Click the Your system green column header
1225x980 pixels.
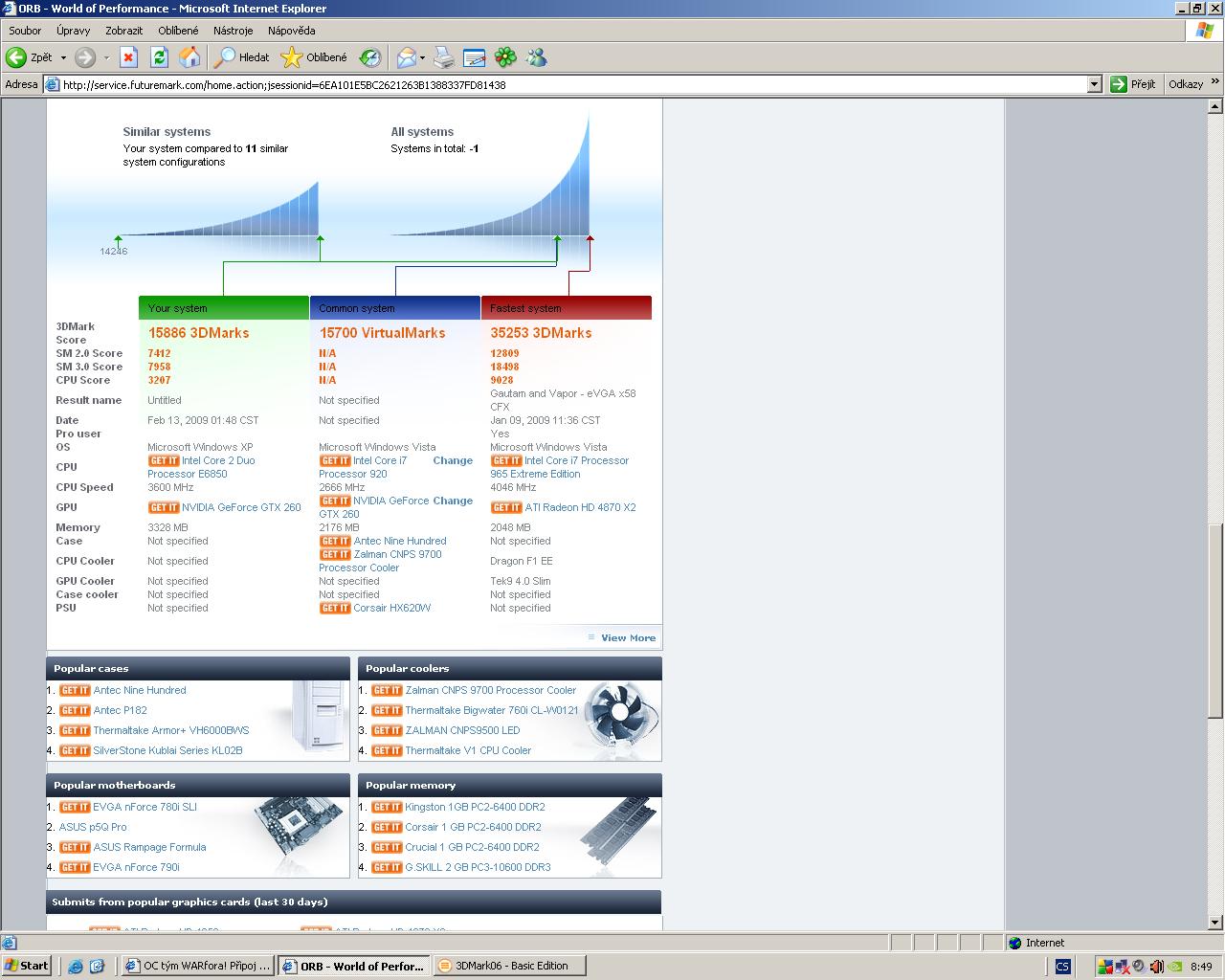[x=224, y=308]
